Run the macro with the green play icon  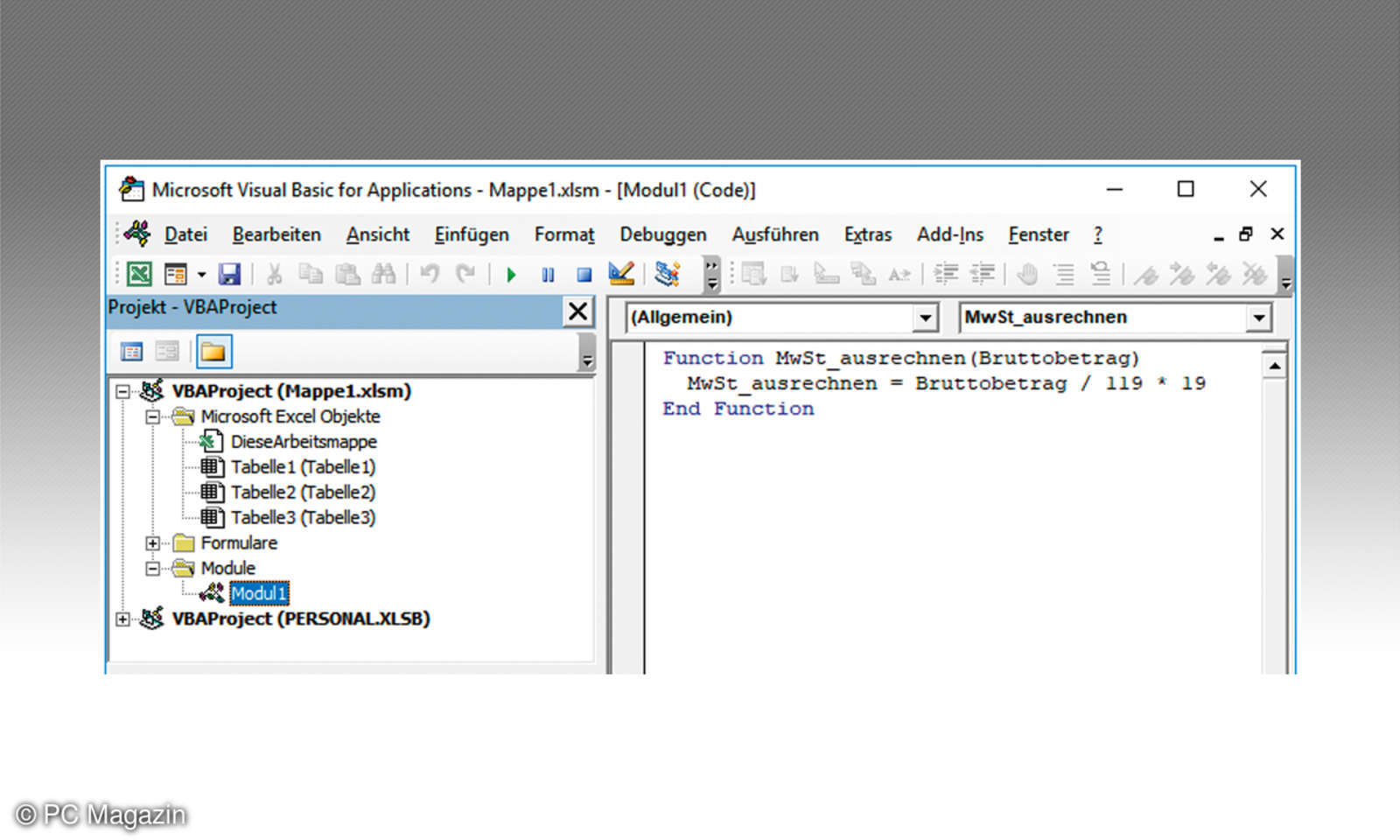[x=511, y=275]
